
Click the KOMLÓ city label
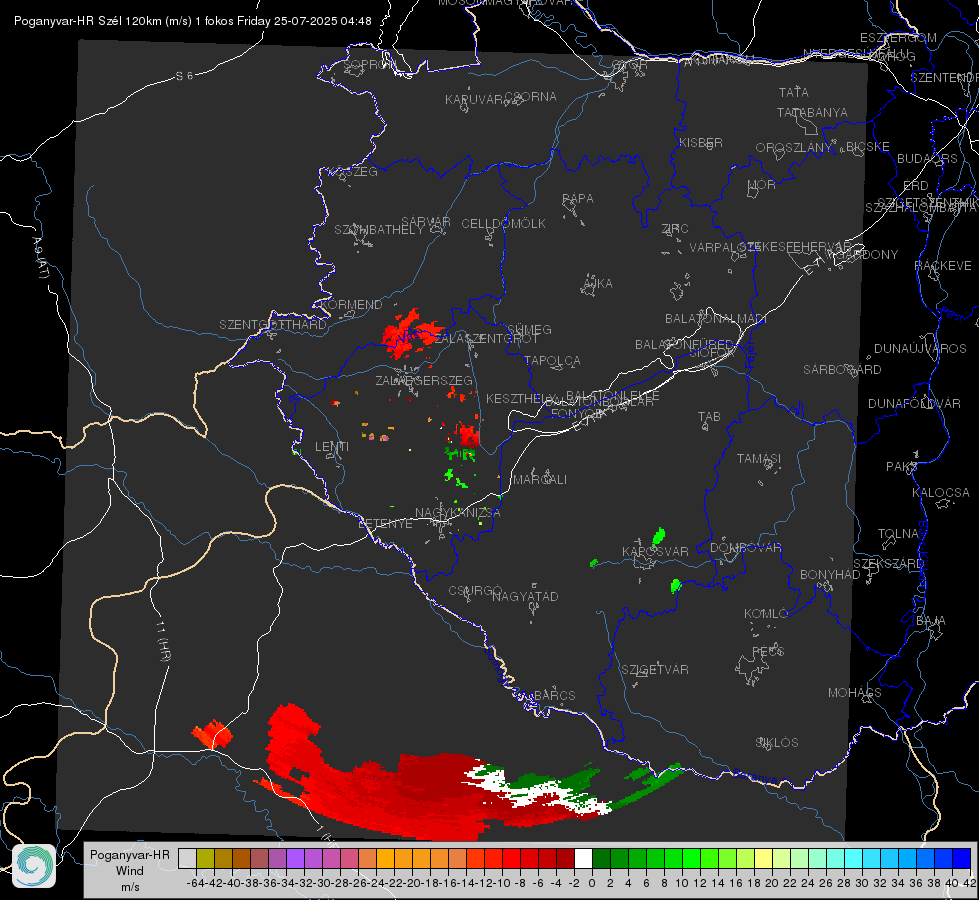(x=766, y=614)
